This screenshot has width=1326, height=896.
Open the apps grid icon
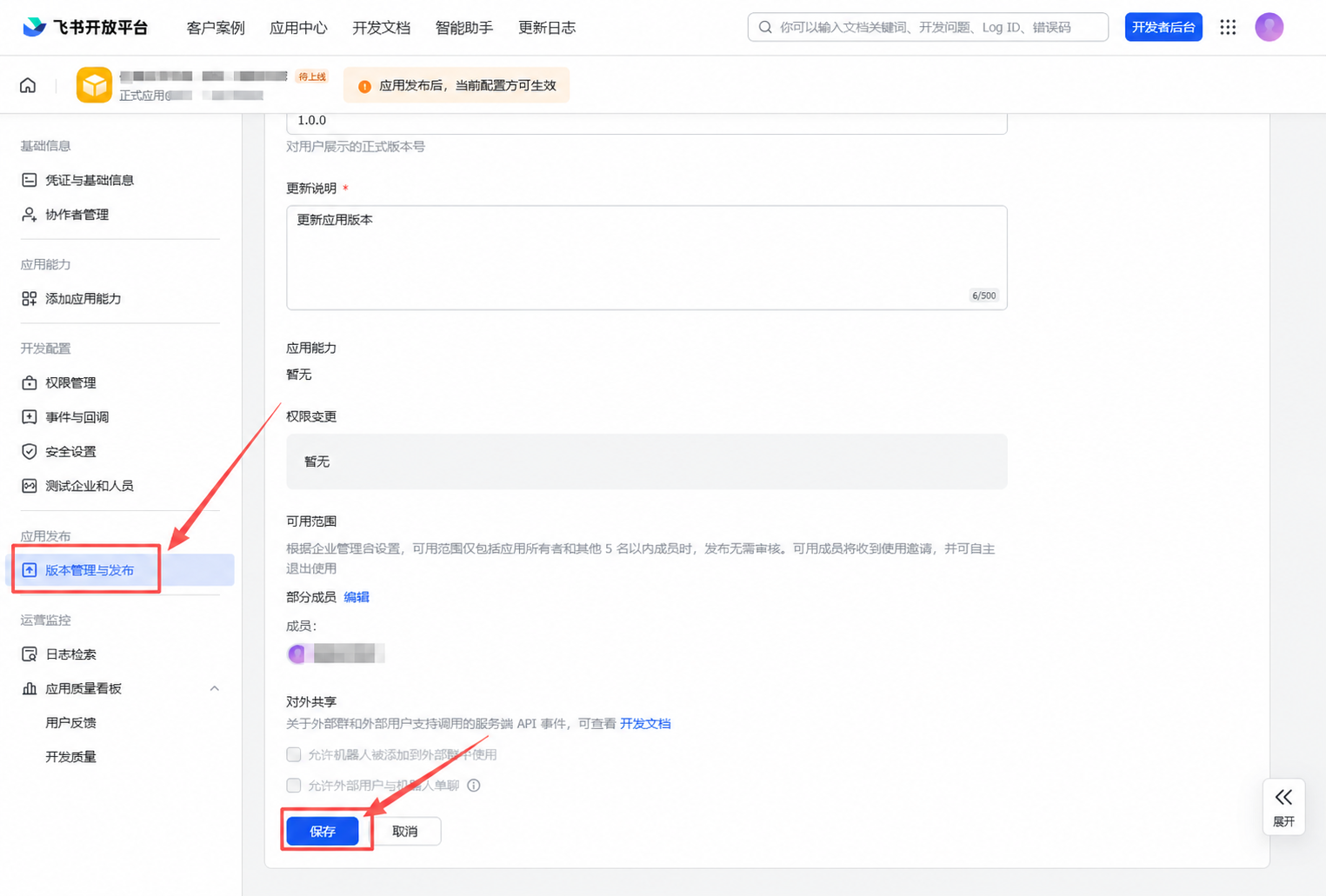tap(1228, 27)
